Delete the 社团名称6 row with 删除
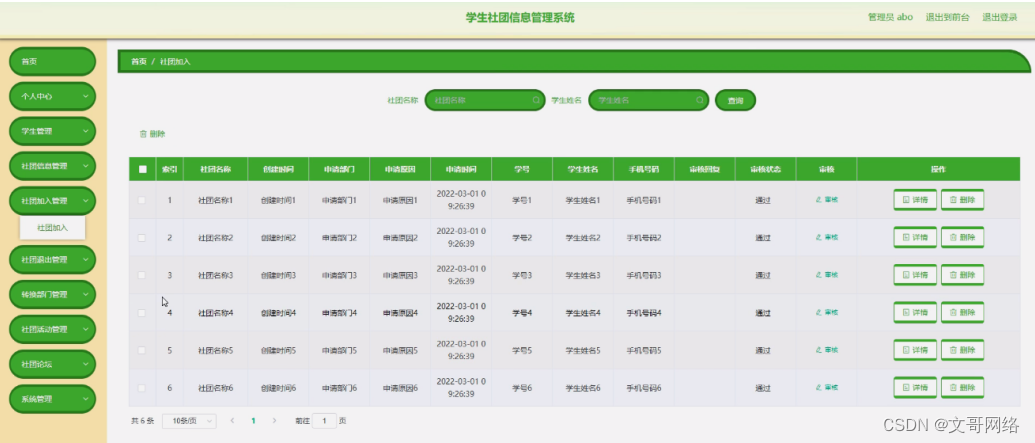This screenshot has height=443, width=1035. click(x=962, y=388)
